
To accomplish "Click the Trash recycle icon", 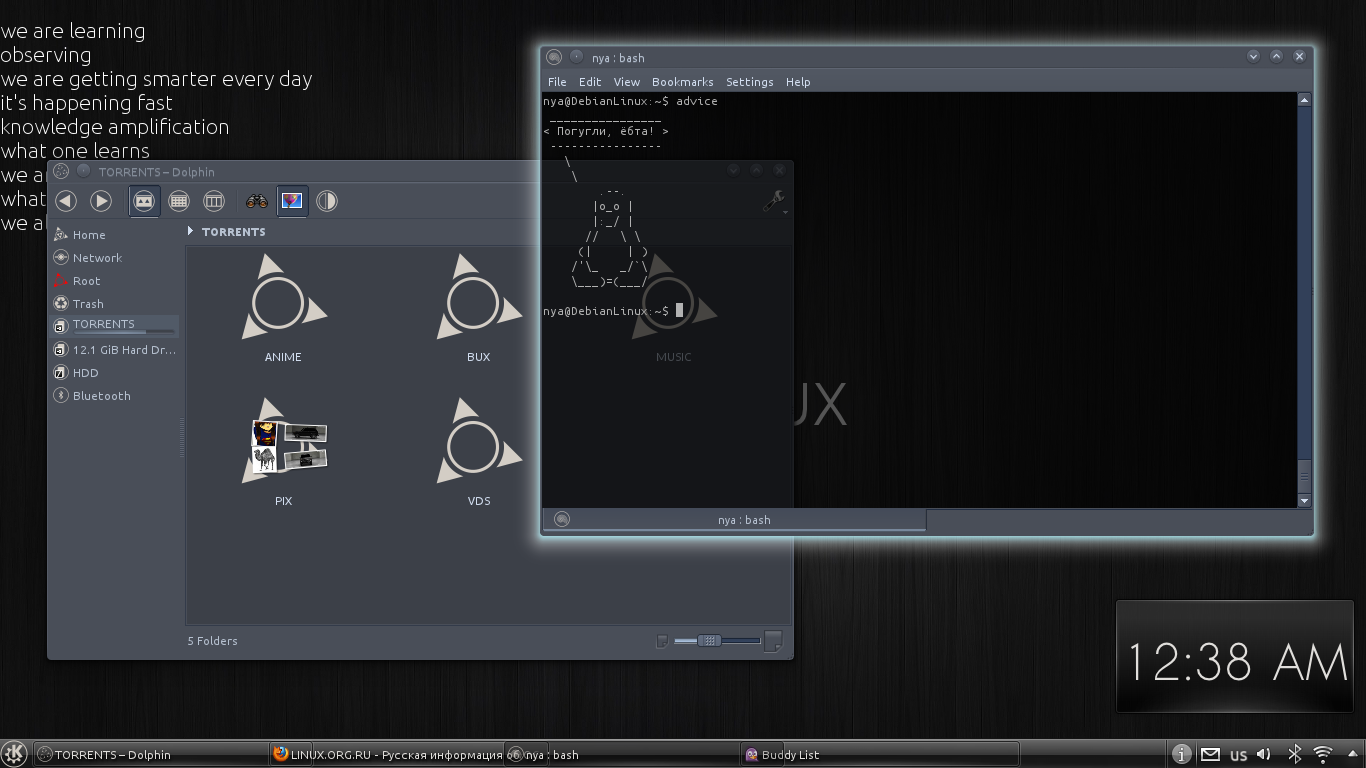I will pos(61,304).
